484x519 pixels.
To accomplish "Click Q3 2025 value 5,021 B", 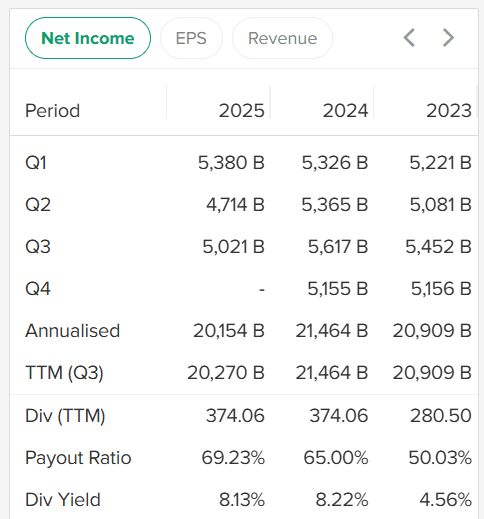I will click(x=234, y=247).
